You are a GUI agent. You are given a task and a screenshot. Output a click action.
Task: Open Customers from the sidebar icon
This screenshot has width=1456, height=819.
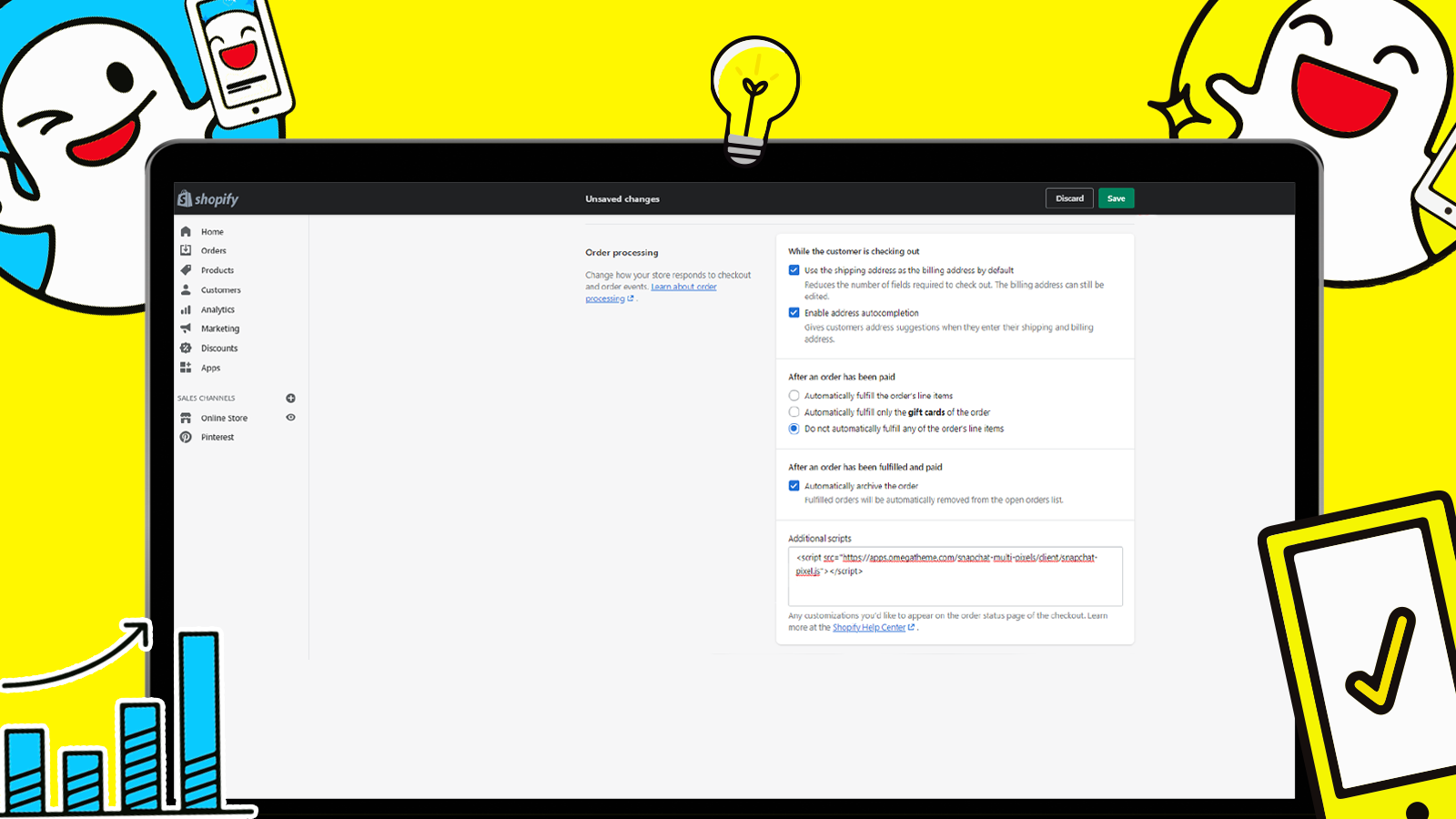(x=186, y=289)
